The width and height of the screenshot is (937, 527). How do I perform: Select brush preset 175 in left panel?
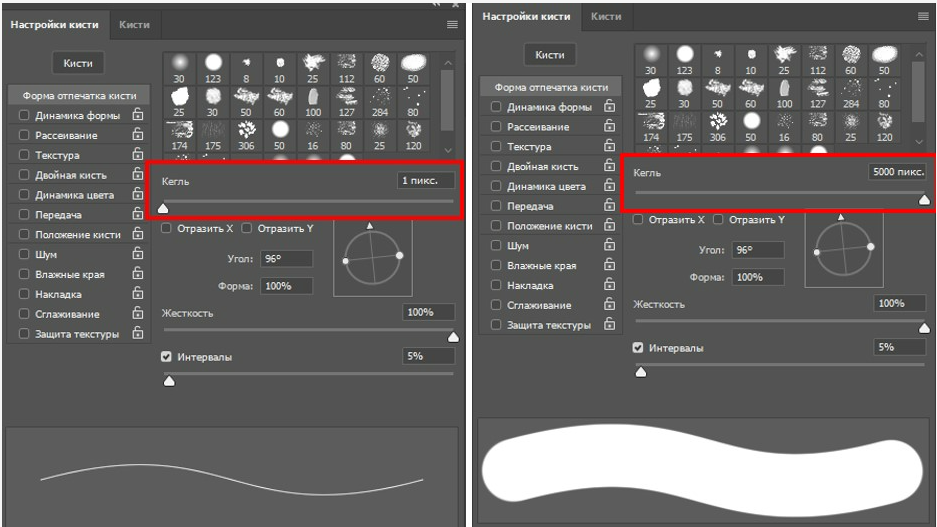213,136
